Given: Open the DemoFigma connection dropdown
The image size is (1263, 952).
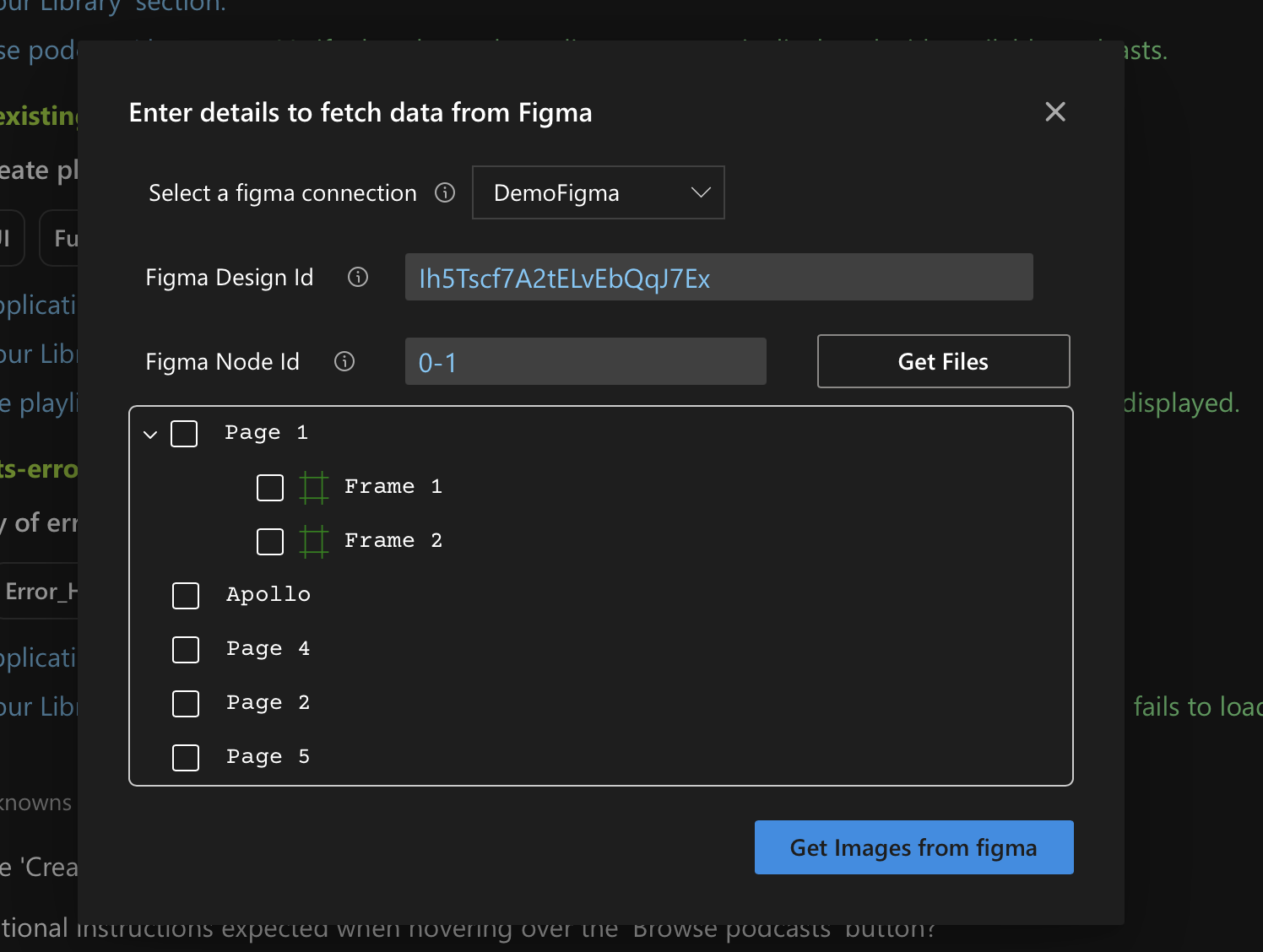Looking at the screenshot, I should [x=598, y=193].
